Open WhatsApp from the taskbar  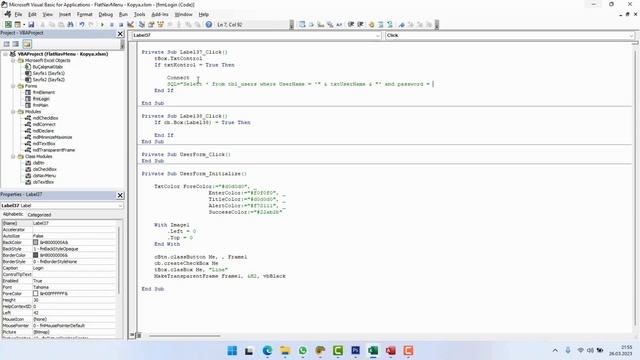302,350
